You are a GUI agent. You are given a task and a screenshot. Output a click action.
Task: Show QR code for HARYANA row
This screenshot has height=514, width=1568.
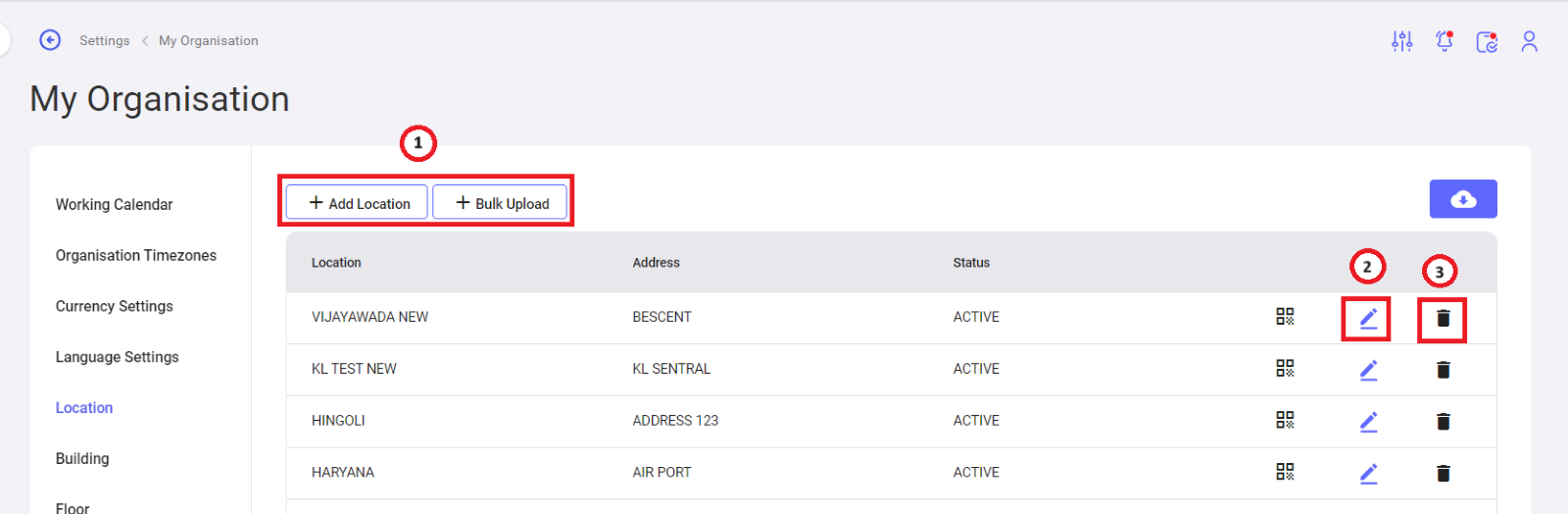1285,472
